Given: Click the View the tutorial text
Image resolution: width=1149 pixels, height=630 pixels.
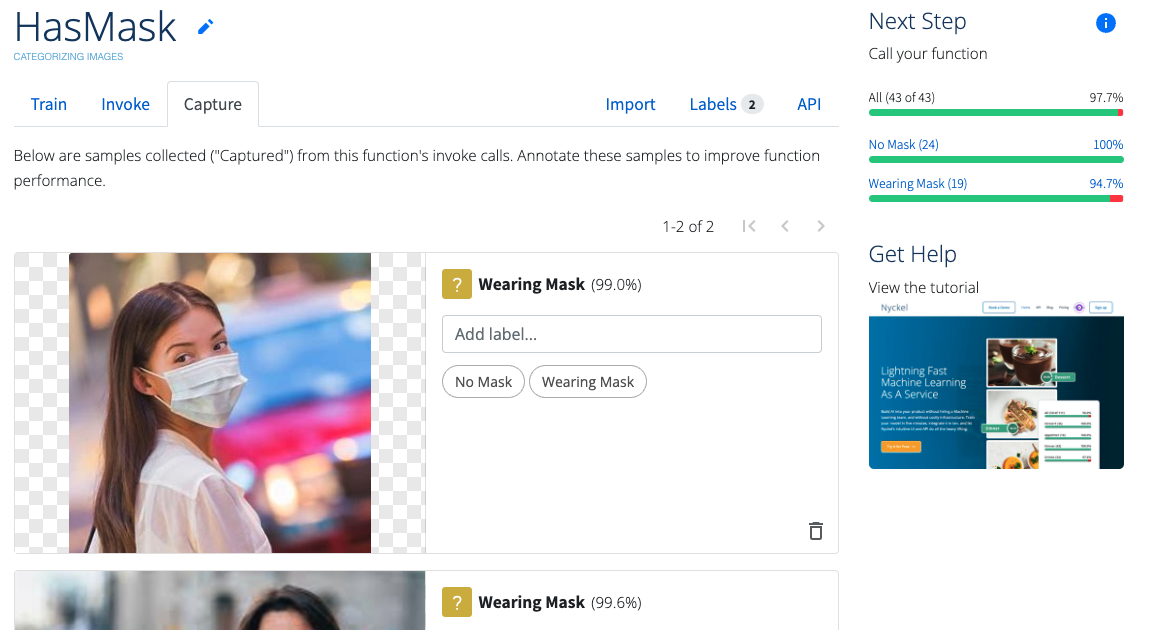Looking at the screenshot, I should click(923, 287).
